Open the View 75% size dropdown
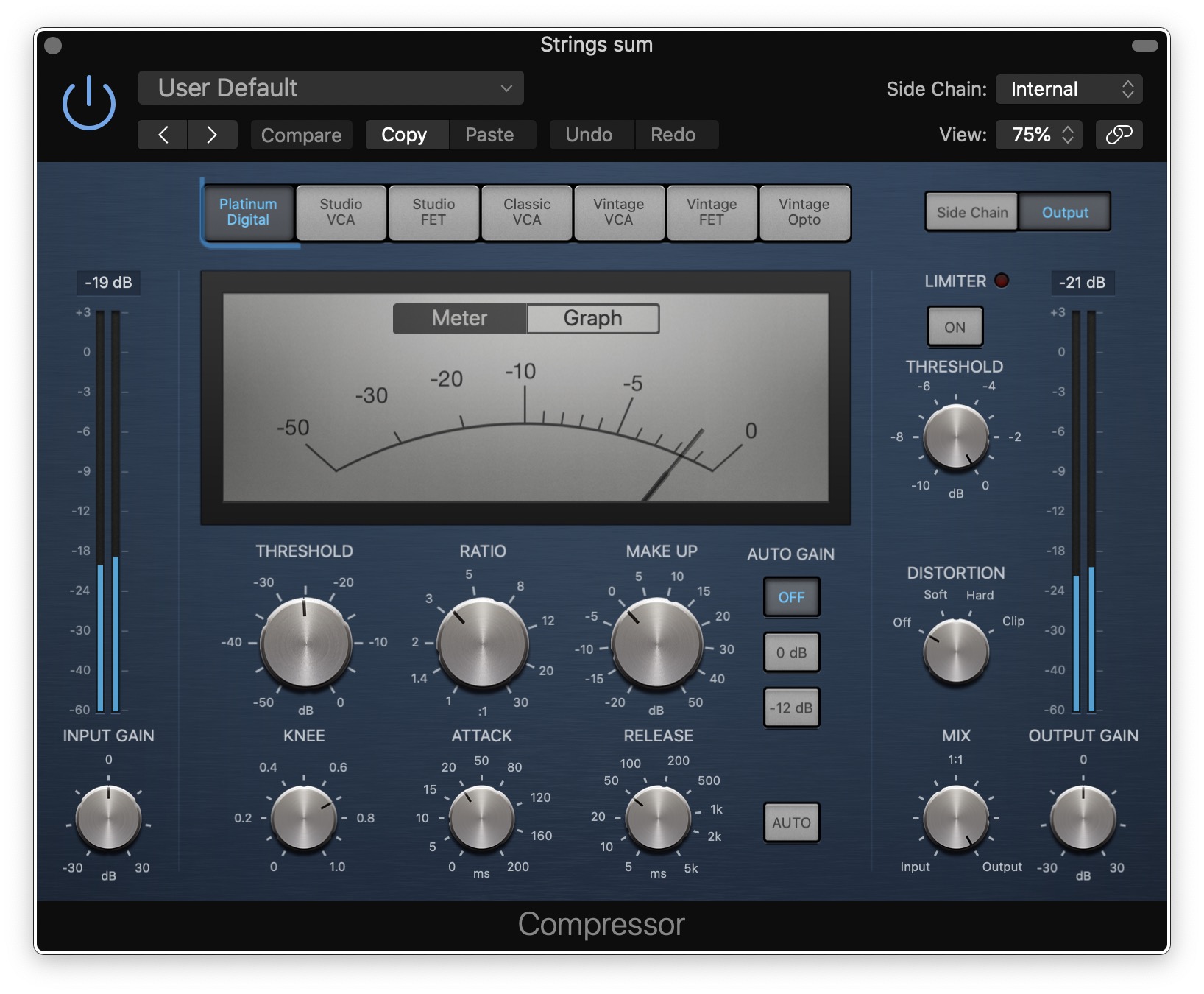This screenshot has width=1204, height=994. pyautogui.click(x=1038, y=135)
